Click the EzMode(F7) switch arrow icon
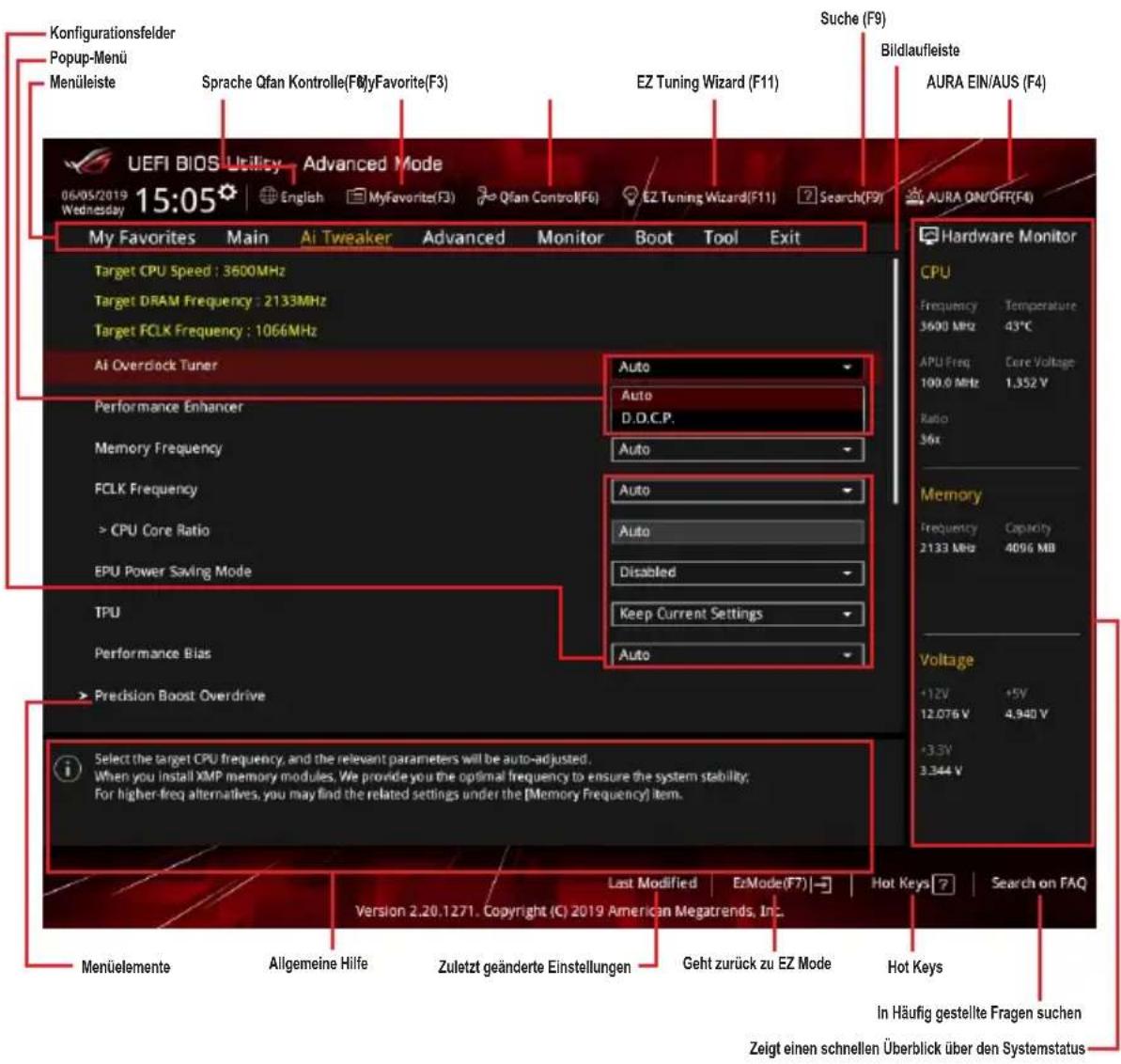This screenshot has height=1064, width=1121. click(821, 884)
